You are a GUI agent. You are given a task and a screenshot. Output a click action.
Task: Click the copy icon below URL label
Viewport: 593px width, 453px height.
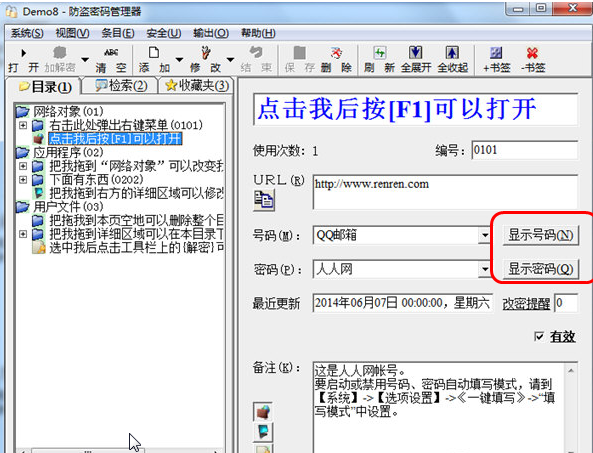click(x=264, y=200)
